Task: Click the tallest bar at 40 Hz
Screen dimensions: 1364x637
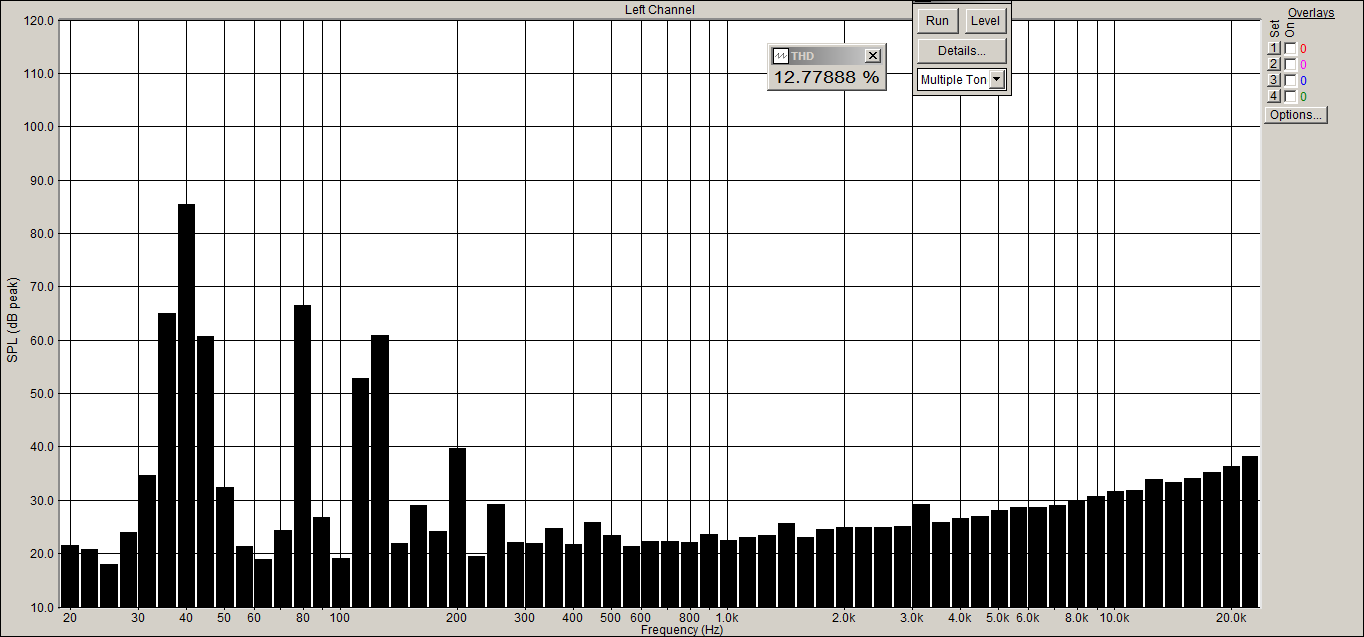Action: 187,405
